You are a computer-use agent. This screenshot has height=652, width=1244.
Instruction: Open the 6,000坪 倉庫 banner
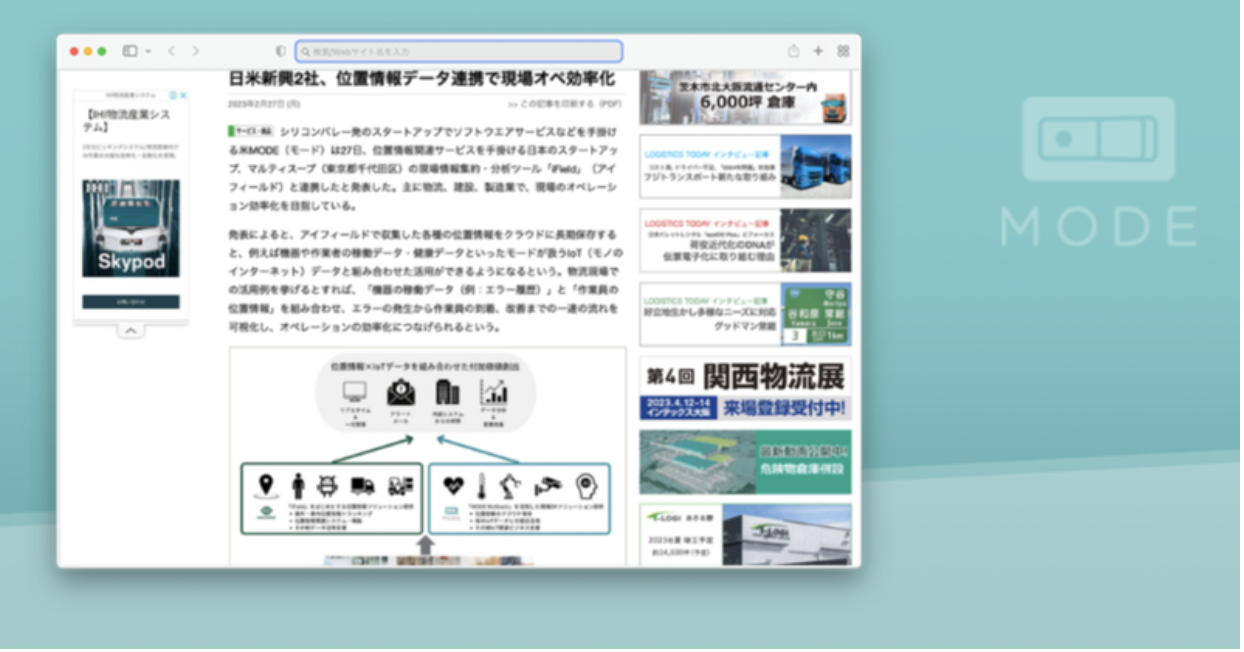746,98
